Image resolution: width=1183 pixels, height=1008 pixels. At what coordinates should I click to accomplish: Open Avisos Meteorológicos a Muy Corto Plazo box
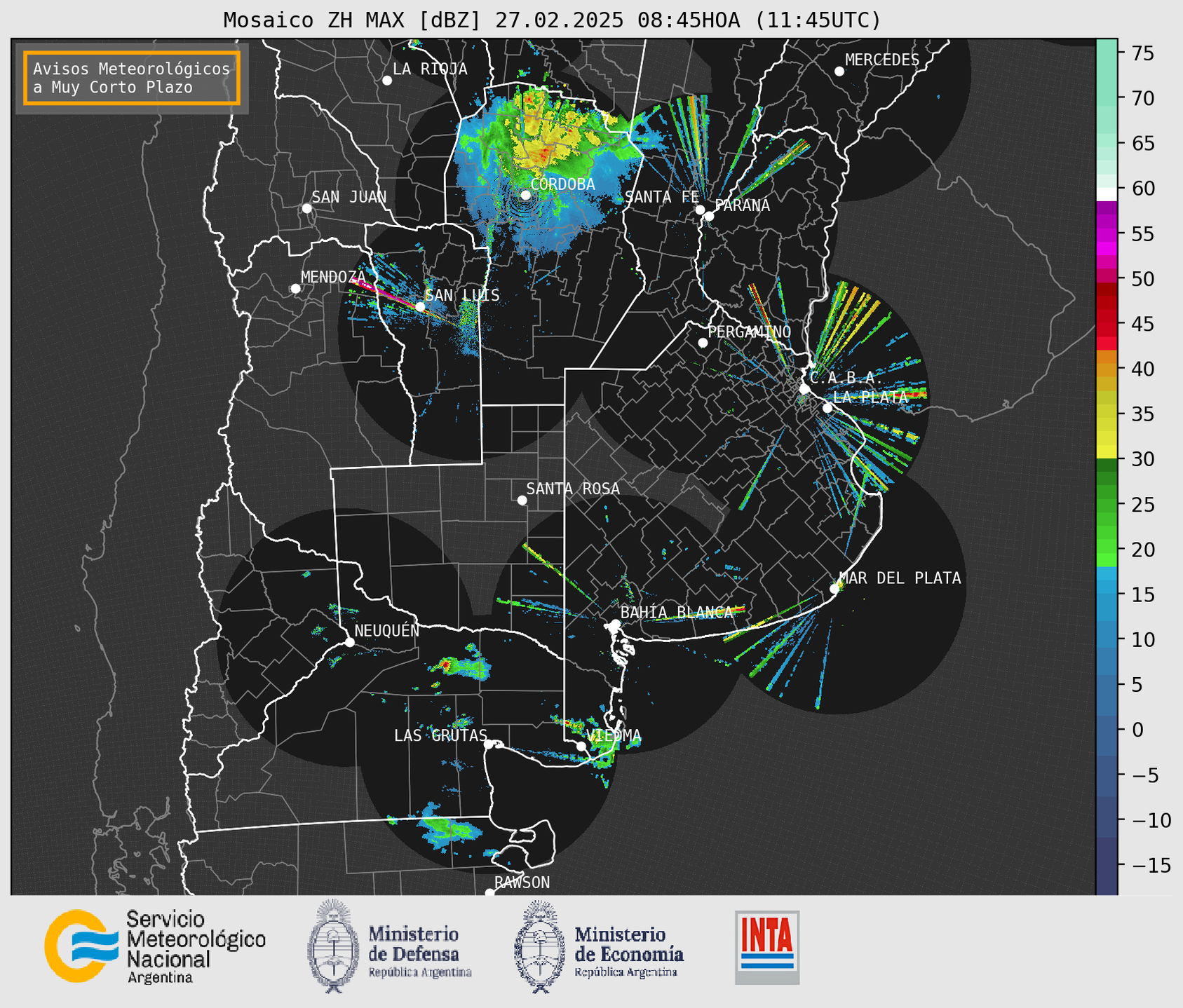[x=132, y=78]
